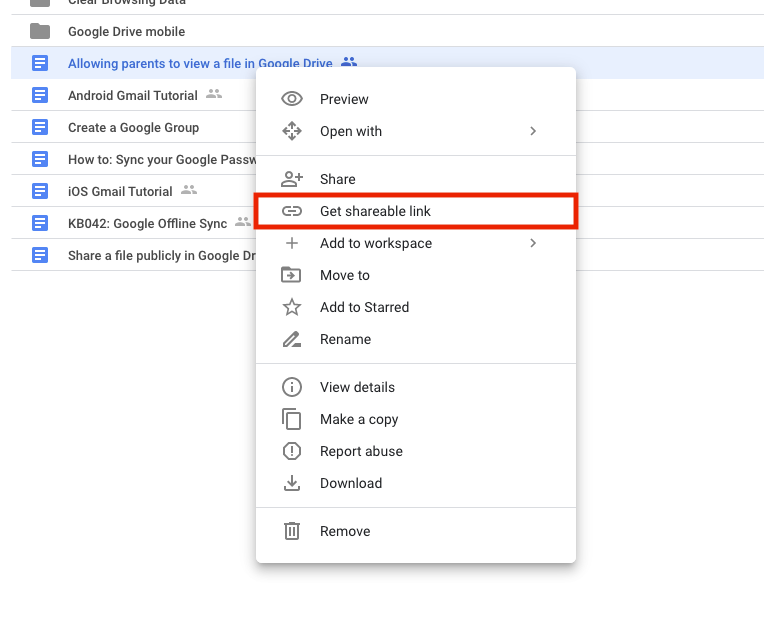Image resolution: width=764 pixels, height=626 pixels.
Task: Select Share a file publicly in Google file
Action: pos(162,255)
